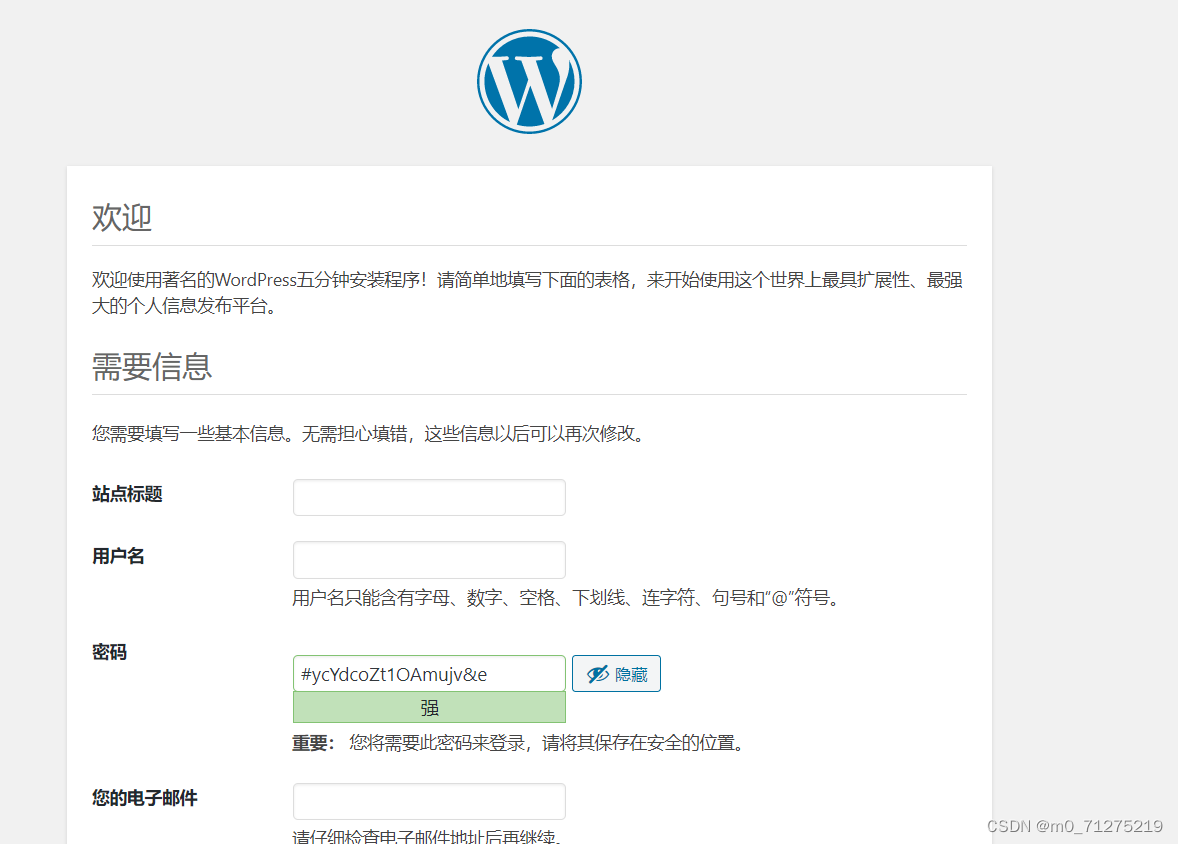1178x844 pixels.
Task: Click the 您的电子邮件 label
Action: tap(144, 797)
